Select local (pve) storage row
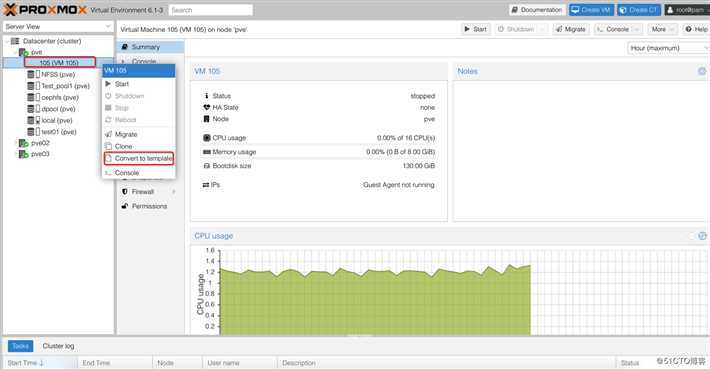 (58, 120)
